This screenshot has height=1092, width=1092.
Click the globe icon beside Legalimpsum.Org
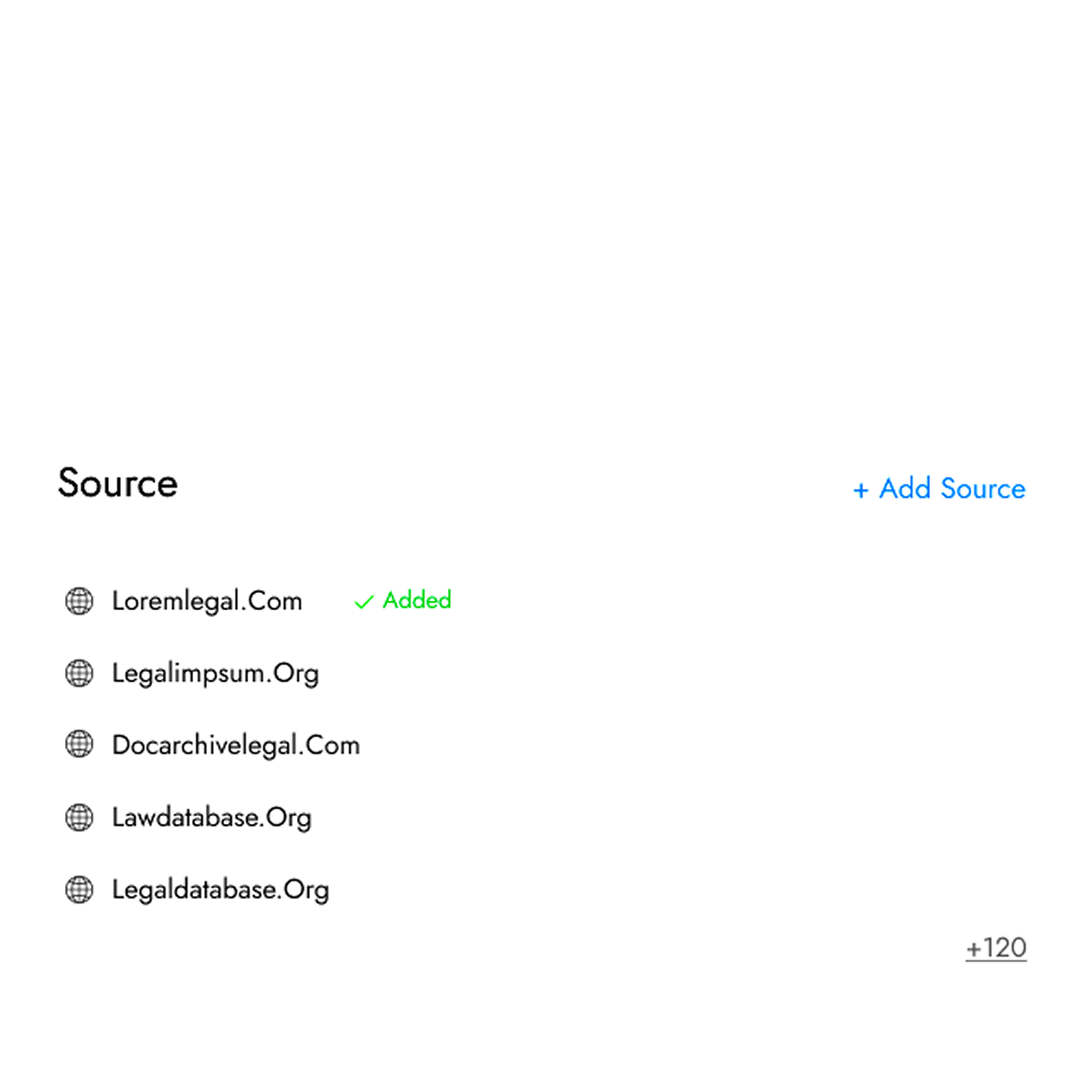pyautogui.click(x=79, y=674)
